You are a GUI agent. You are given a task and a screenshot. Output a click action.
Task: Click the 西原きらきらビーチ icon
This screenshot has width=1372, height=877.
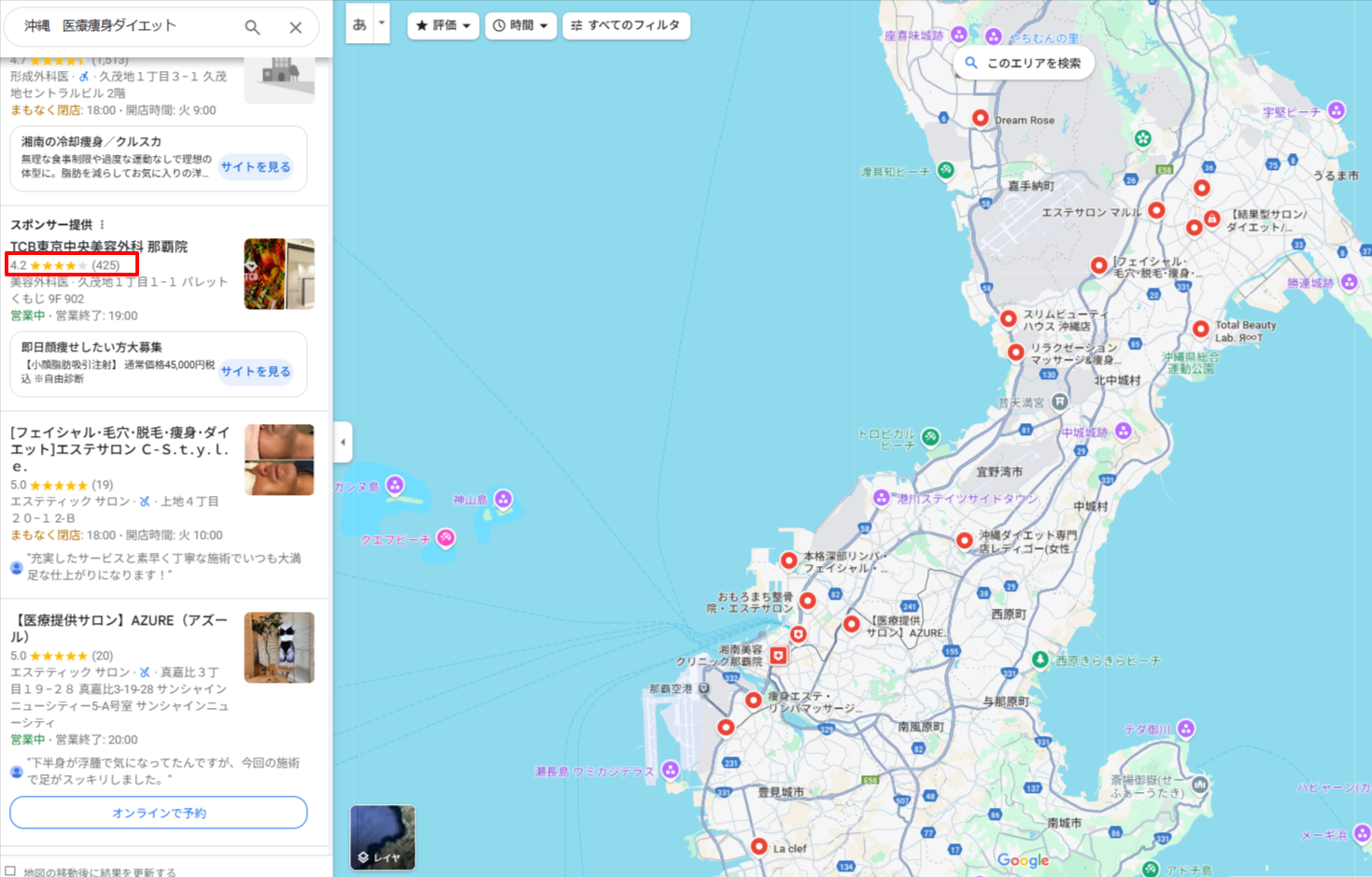(1040, 659)
